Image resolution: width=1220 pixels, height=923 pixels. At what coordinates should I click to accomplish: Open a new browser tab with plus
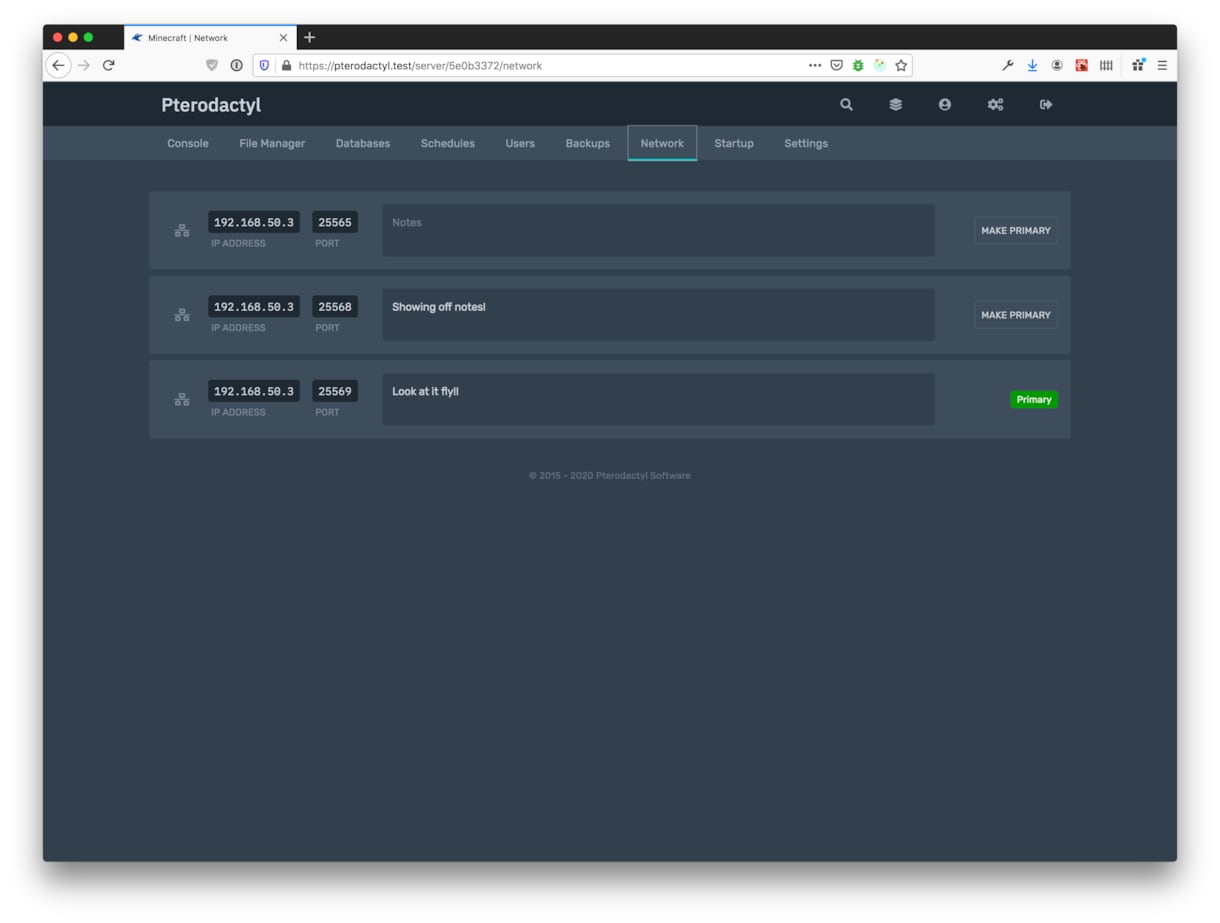310,38
